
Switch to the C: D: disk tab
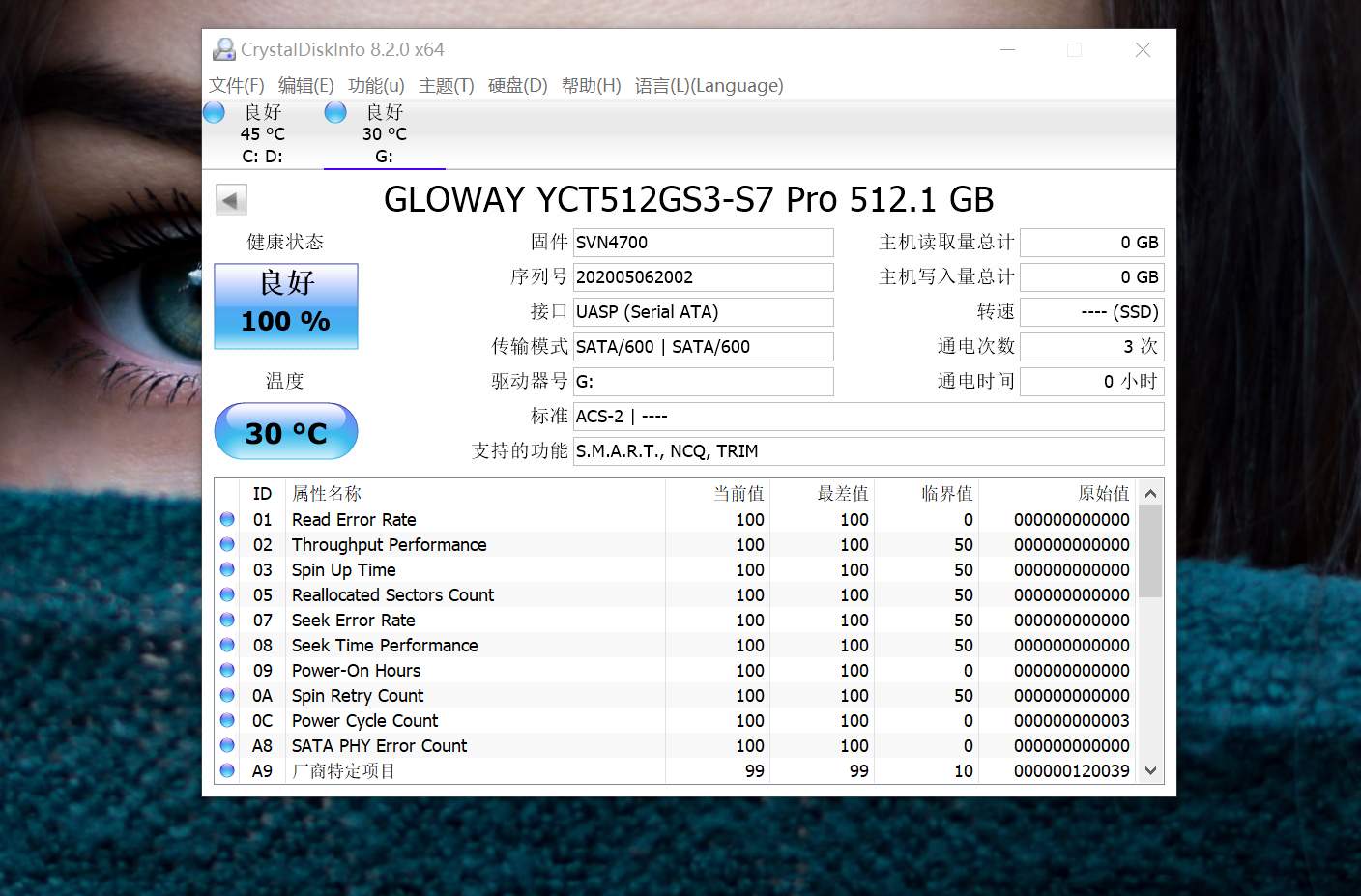point(263,133)
